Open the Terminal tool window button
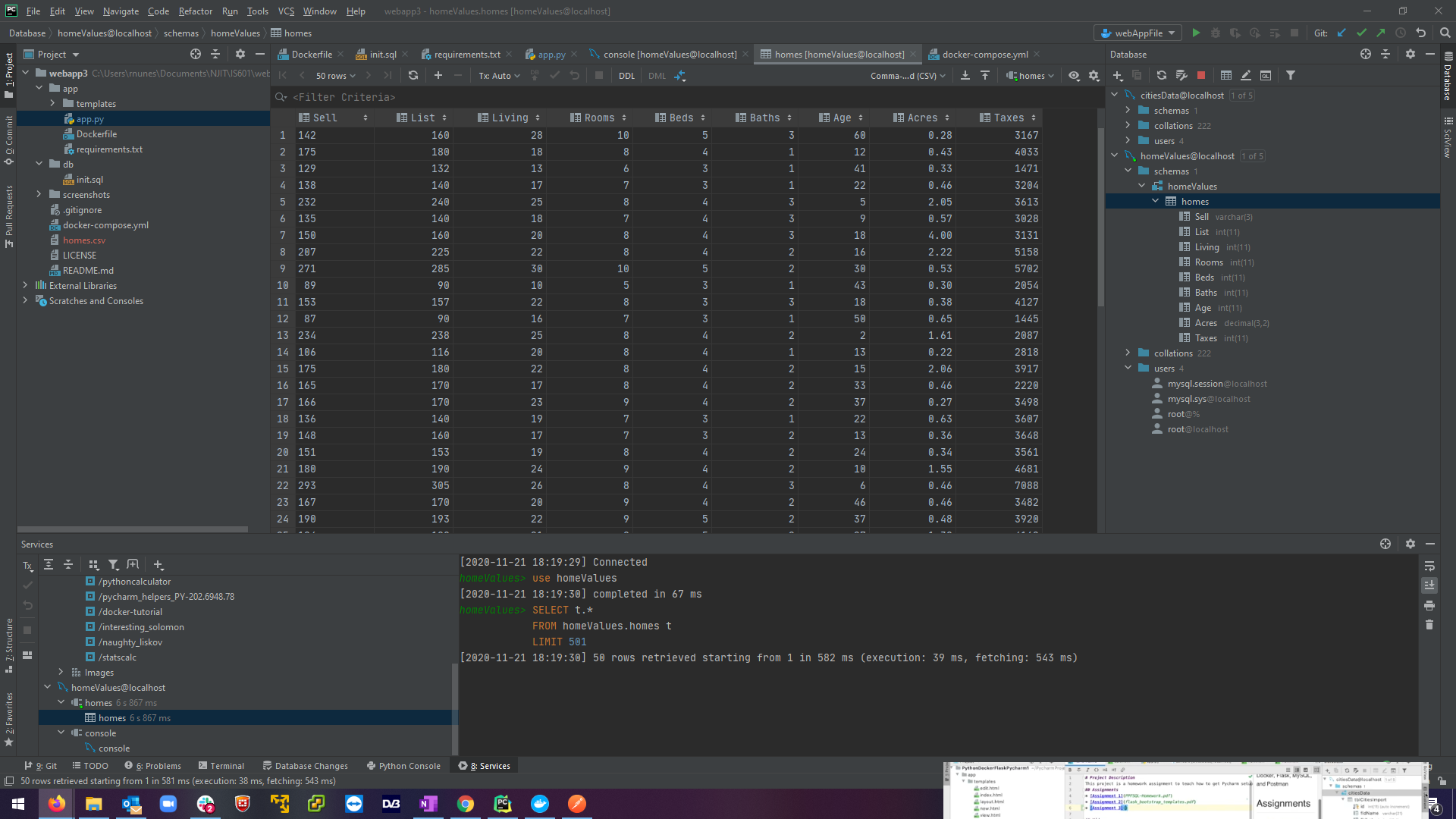 [221, 766]
